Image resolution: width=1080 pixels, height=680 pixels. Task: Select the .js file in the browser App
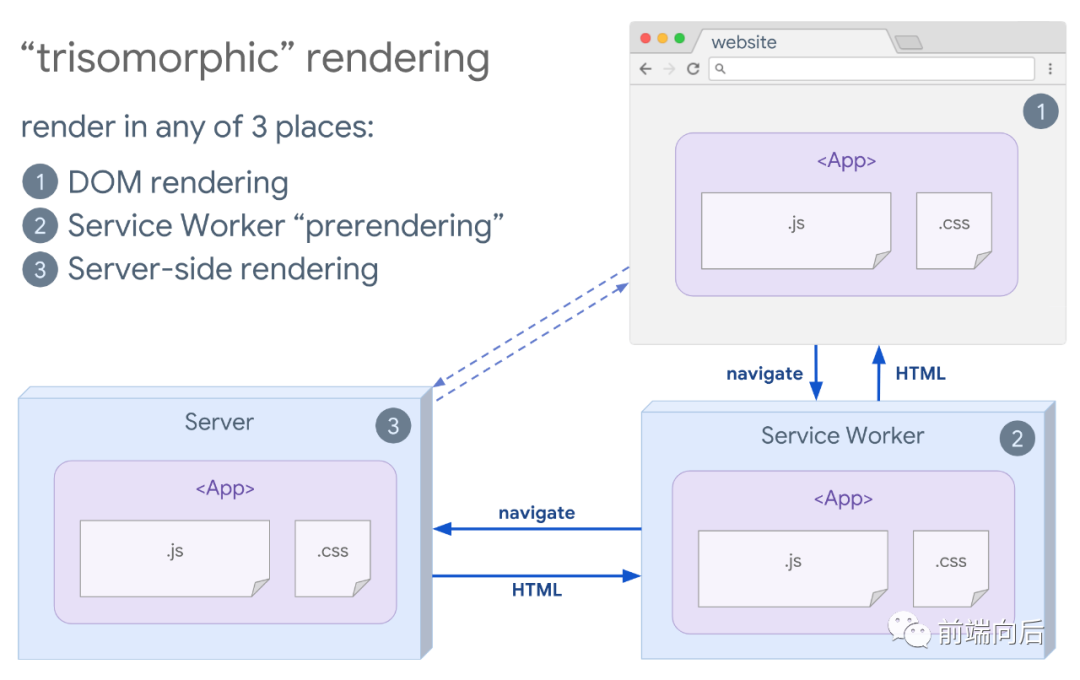coord(796,231)
